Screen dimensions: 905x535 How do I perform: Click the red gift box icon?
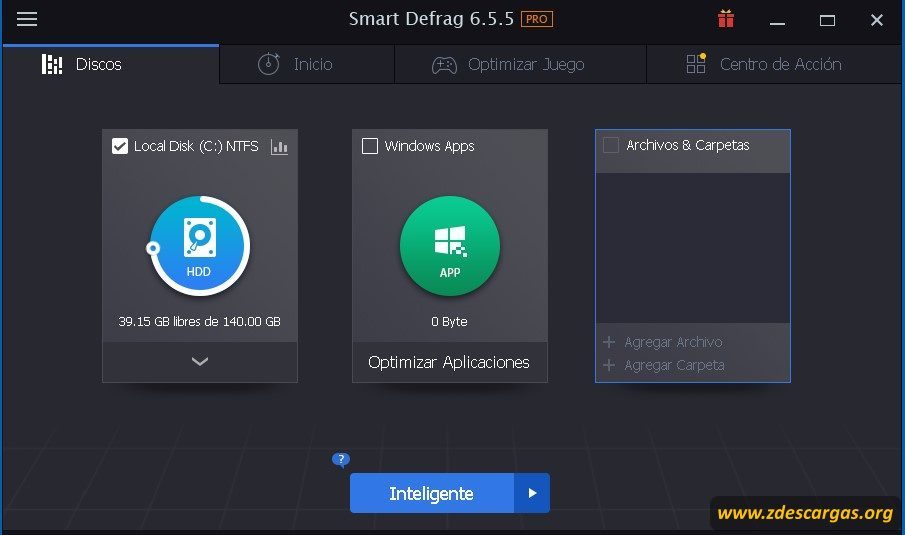(726, 19)
